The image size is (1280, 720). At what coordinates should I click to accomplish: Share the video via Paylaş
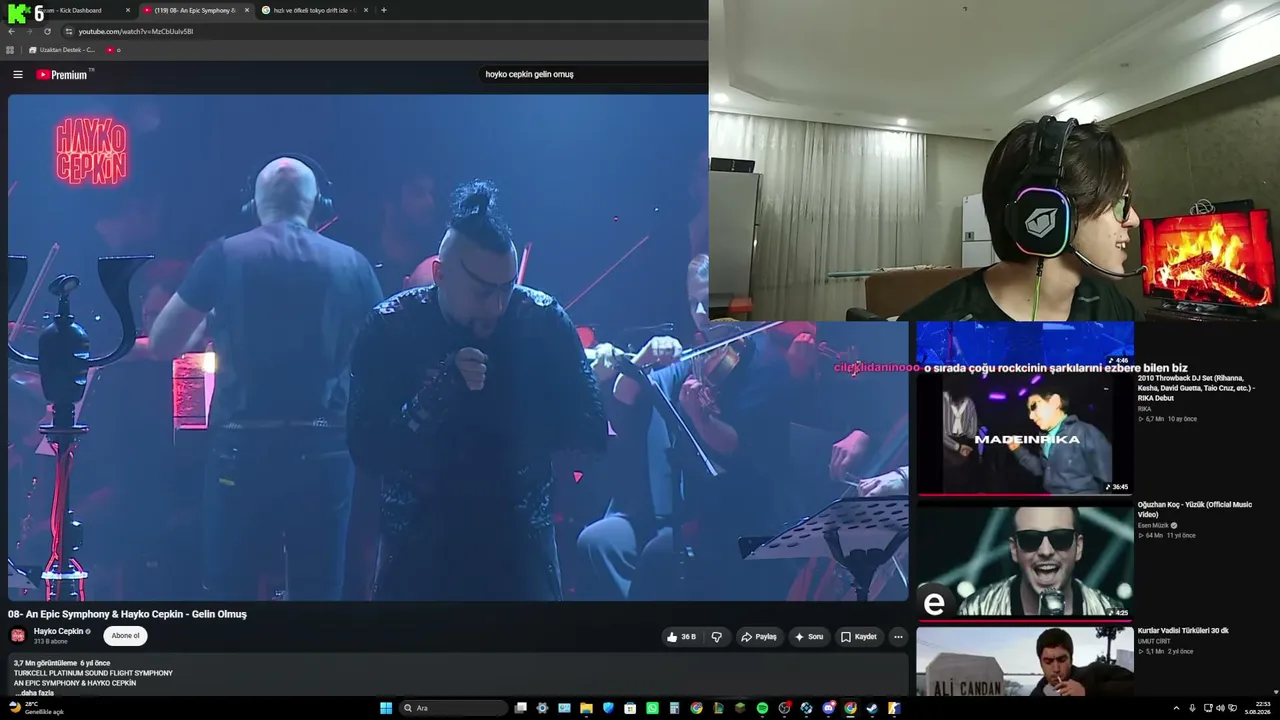[759, 637]
